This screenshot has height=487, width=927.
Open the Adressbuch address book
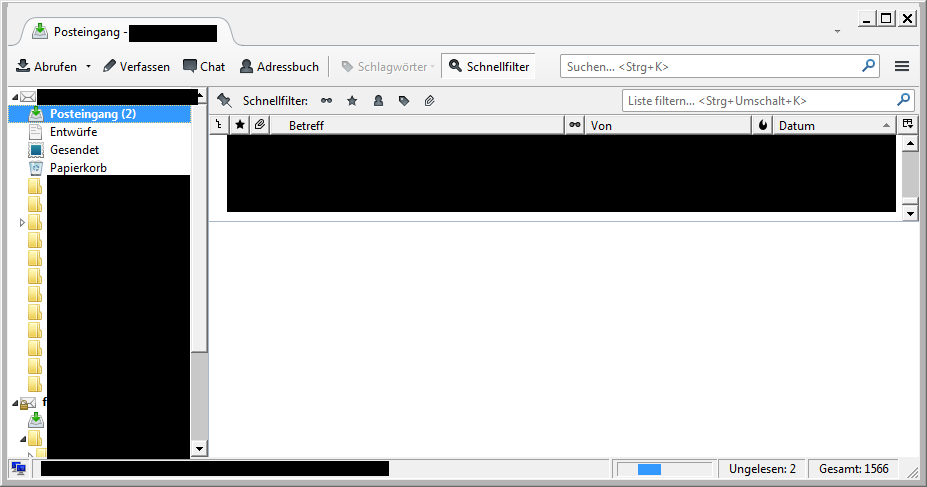point(279,67)
